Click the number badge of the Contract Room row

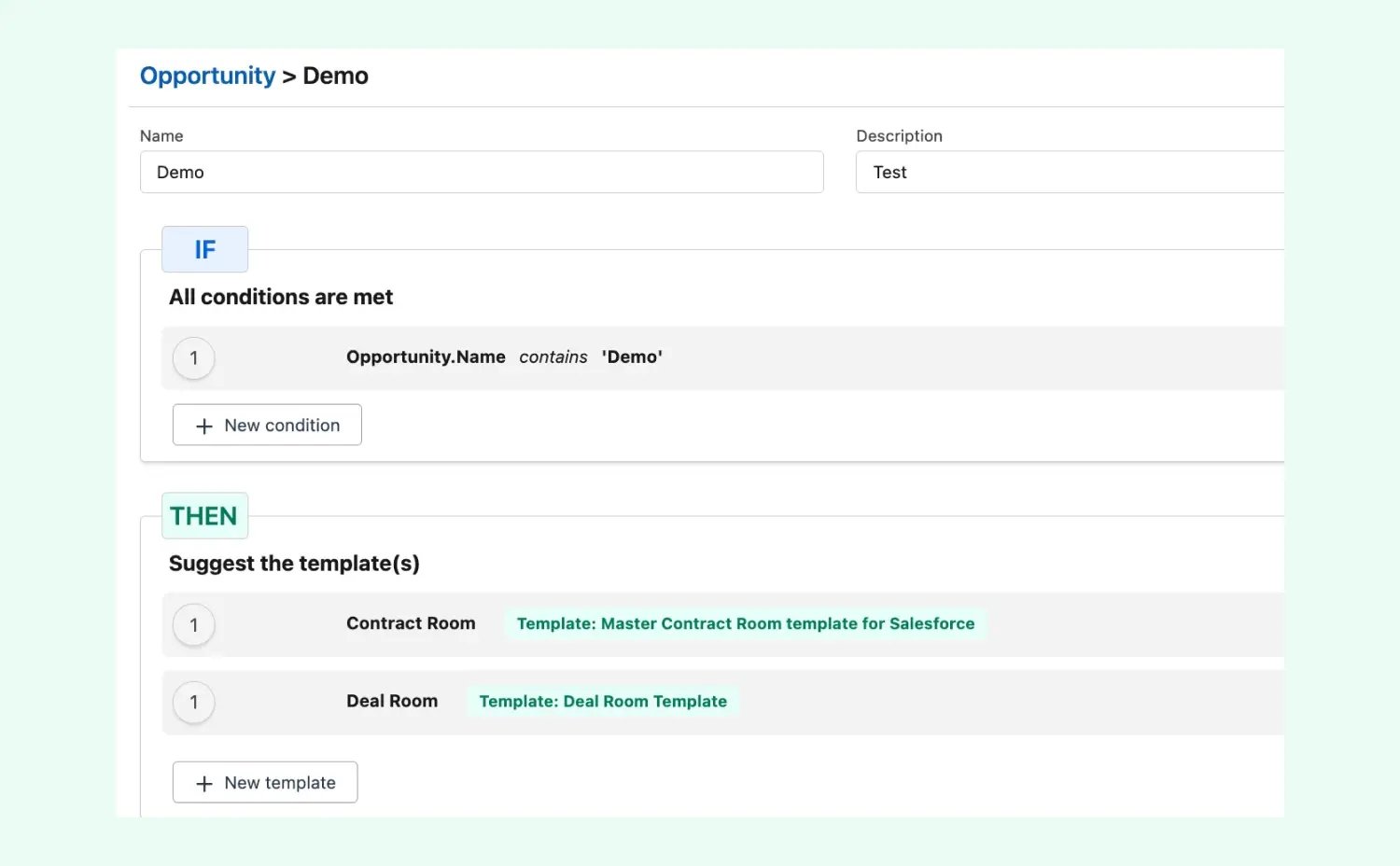click(194, 625)
